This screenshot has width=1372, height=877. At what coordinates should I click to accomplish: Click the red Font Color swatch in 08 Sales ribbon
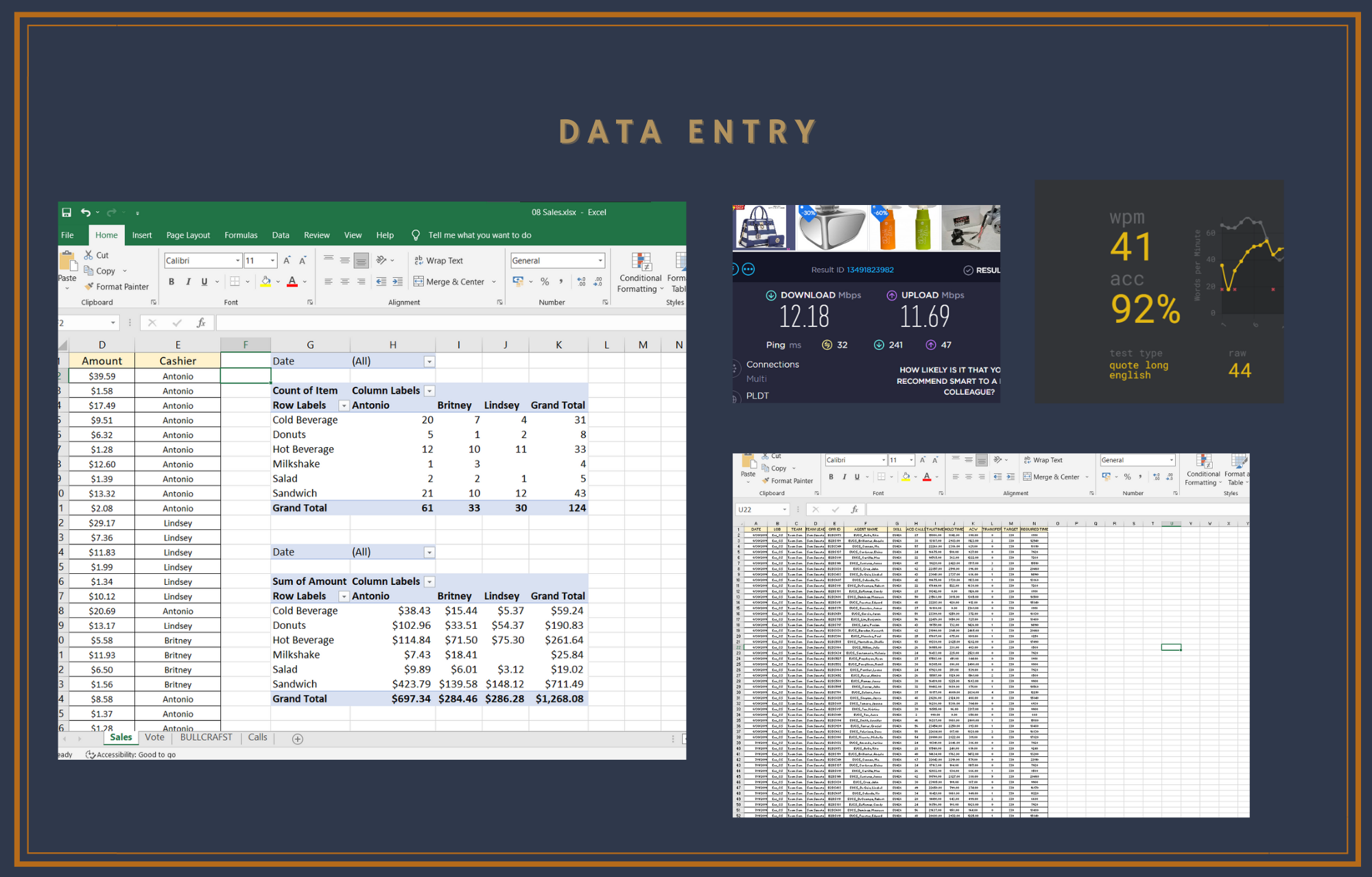(x=292, y=282)
